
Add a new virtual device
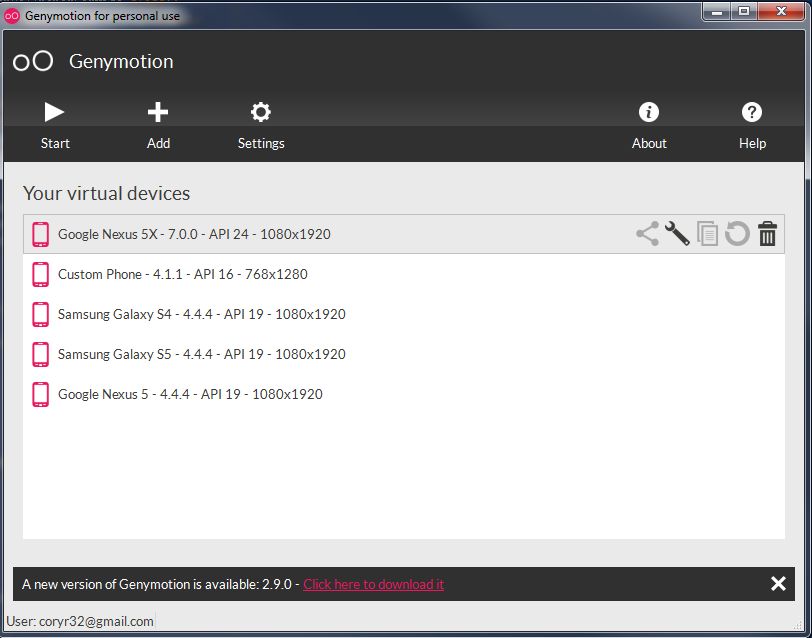(158, 126)
